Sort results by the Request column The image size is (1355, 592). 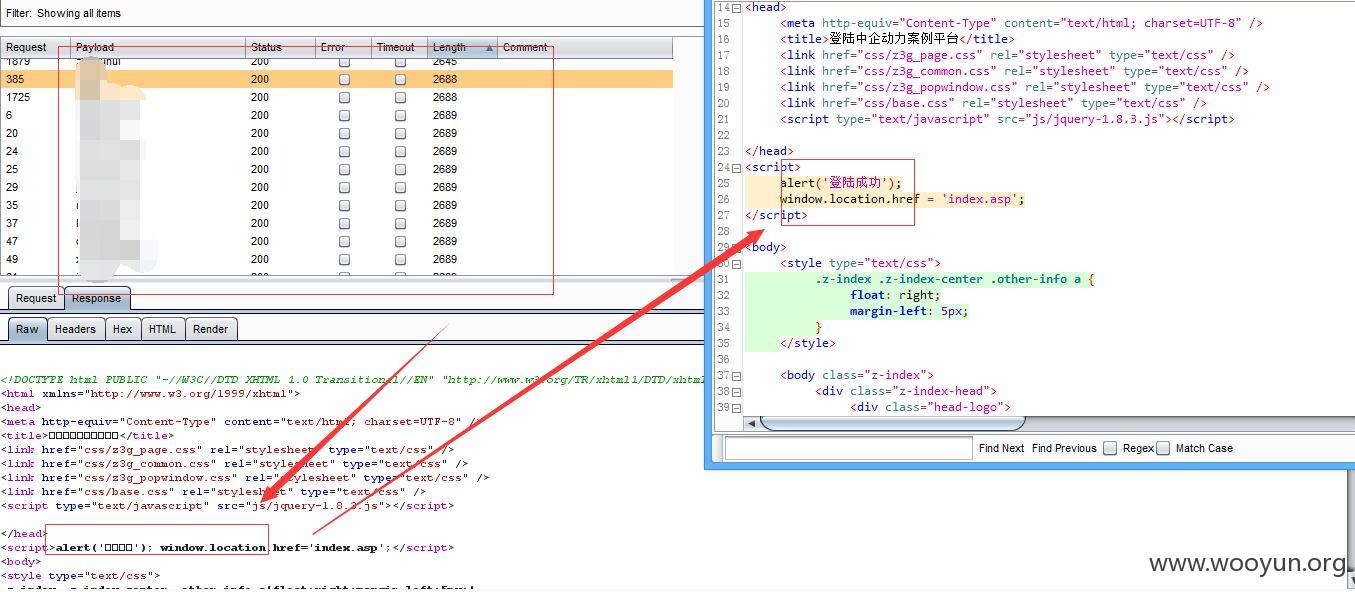[x=35, y=47]
